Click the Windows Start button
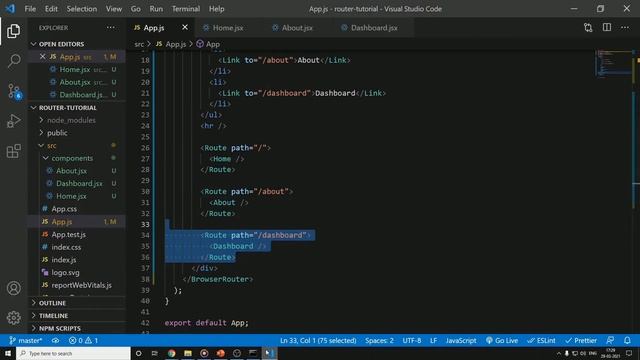Image resolution: width=640 pixels, height=360 pixels. pyautogui.click(x=8, y=353)
